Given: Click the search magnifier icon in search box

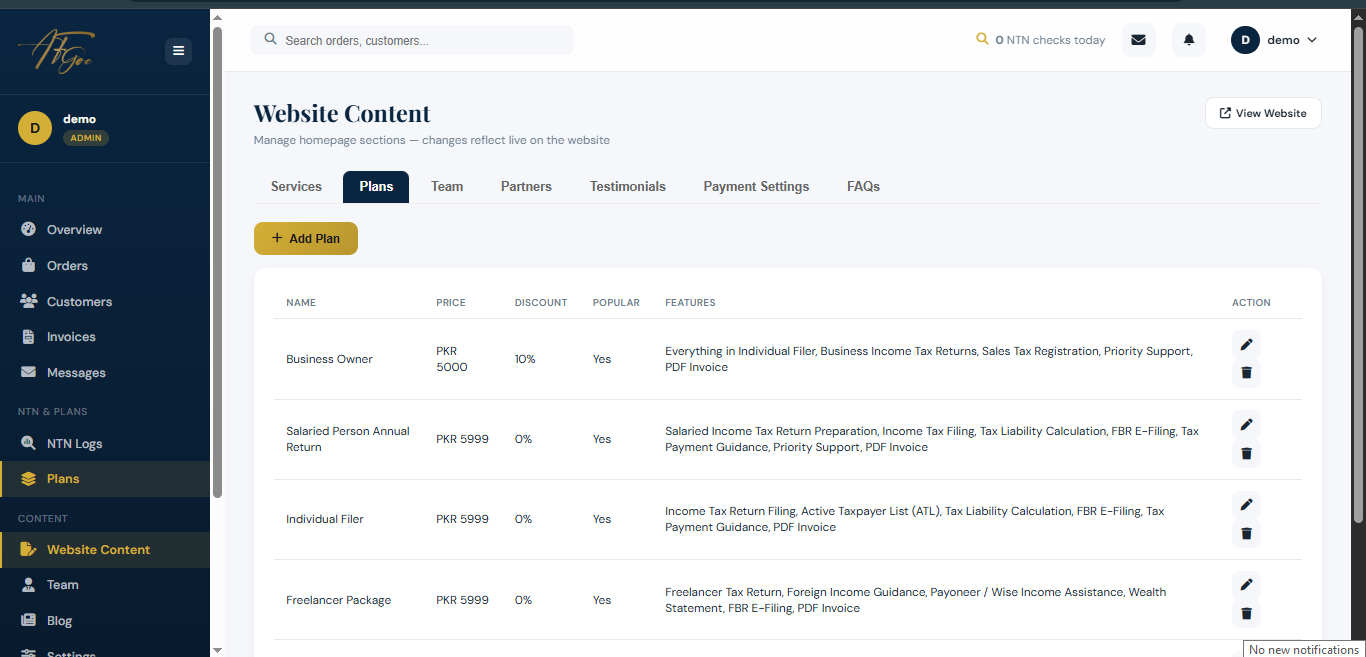Looking at the screenshot, I should click(270, 40).
